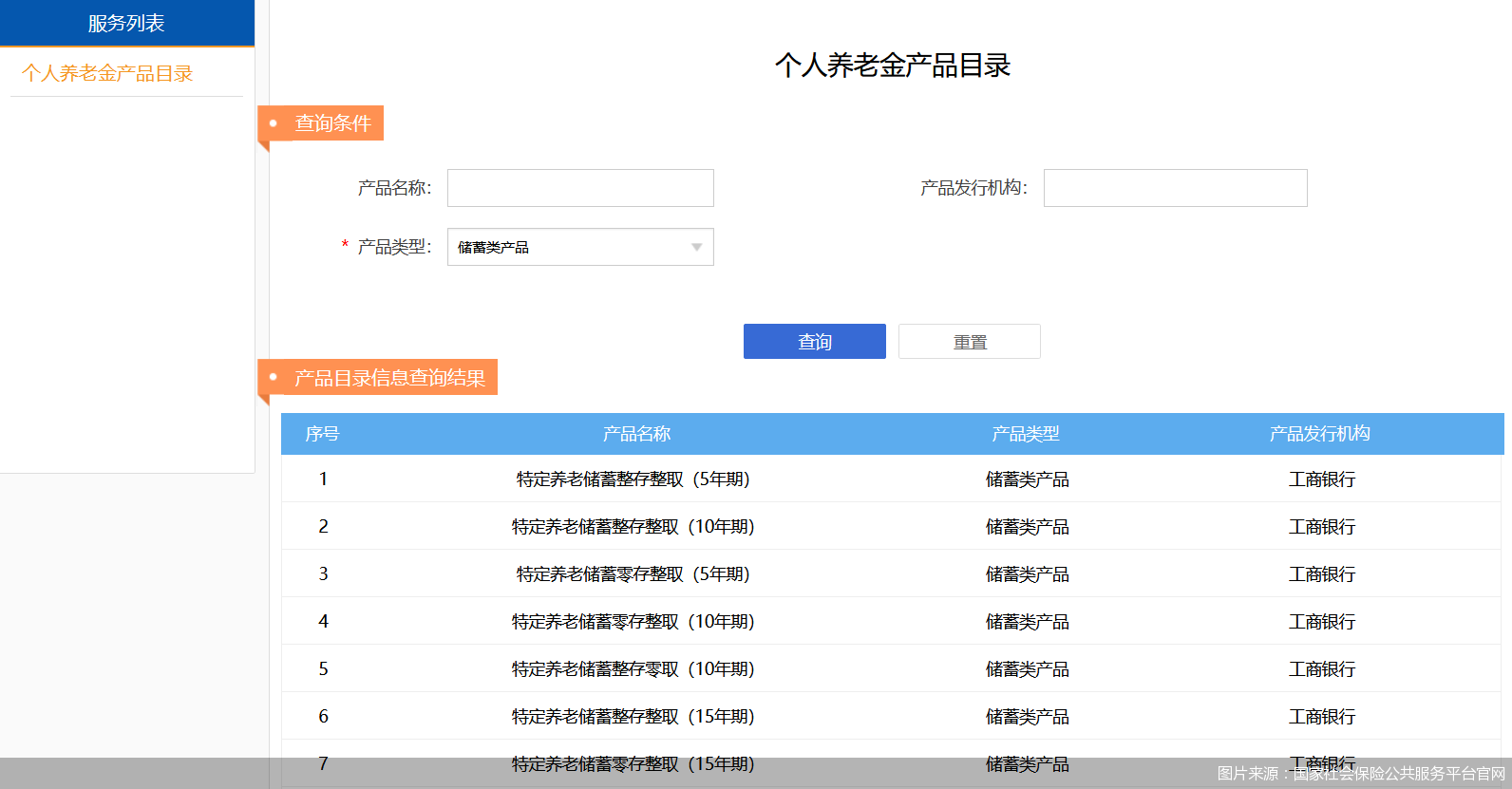Select 特定养老储蓄零存整取 (10年期) in row 4
Image resolution: width=1512 pixels, height=789 pixels.
pyautogui.click(x=633, y=622)
